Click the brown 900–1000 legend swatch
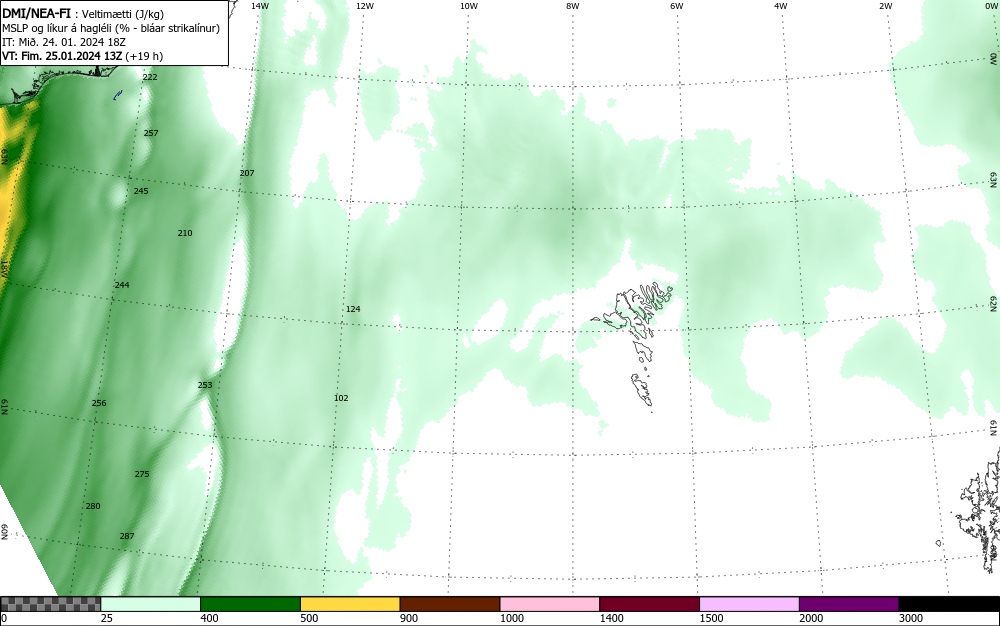The image size is (1000, 626). tap(450, 604)
